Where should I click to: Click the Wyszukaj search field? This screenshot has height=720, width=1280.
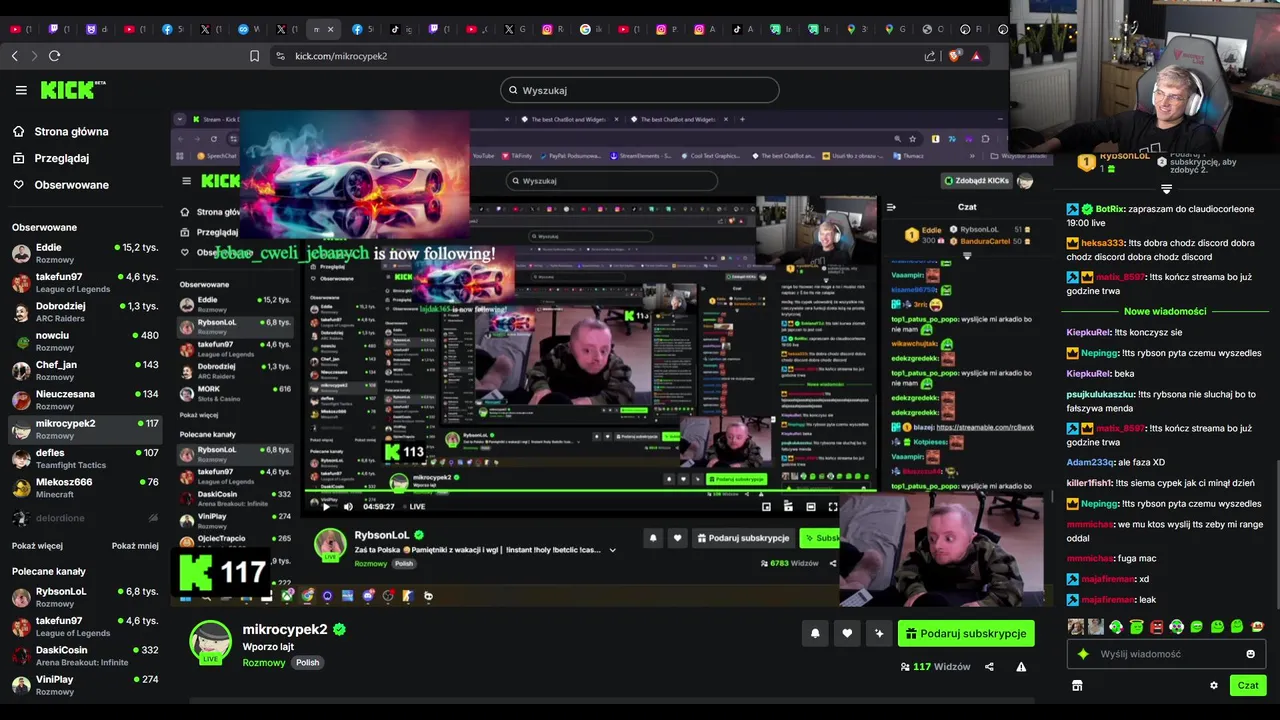click(x=640, y=90)
